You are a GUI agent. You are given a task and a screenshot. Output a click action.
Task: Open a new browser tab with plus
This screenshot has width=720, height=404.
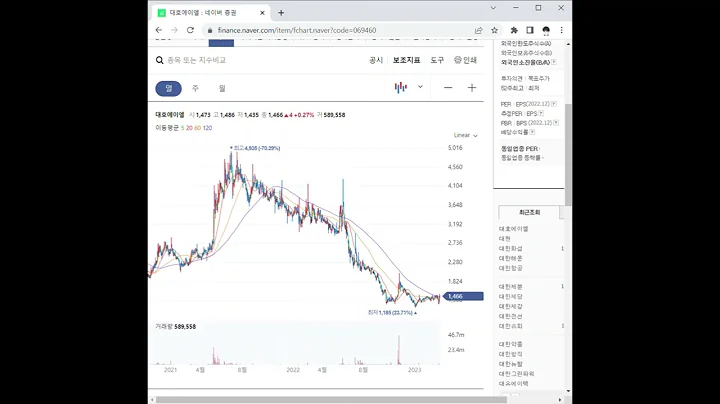(x=281, y=13)
